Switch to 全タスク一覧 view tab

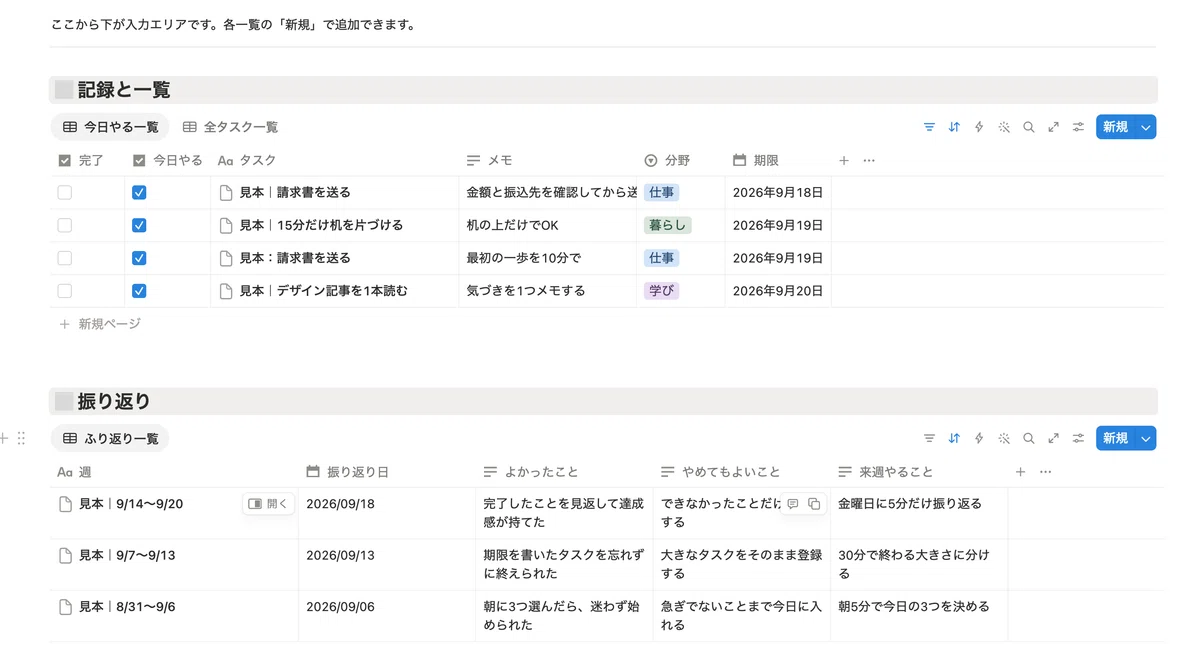(231, 127)
